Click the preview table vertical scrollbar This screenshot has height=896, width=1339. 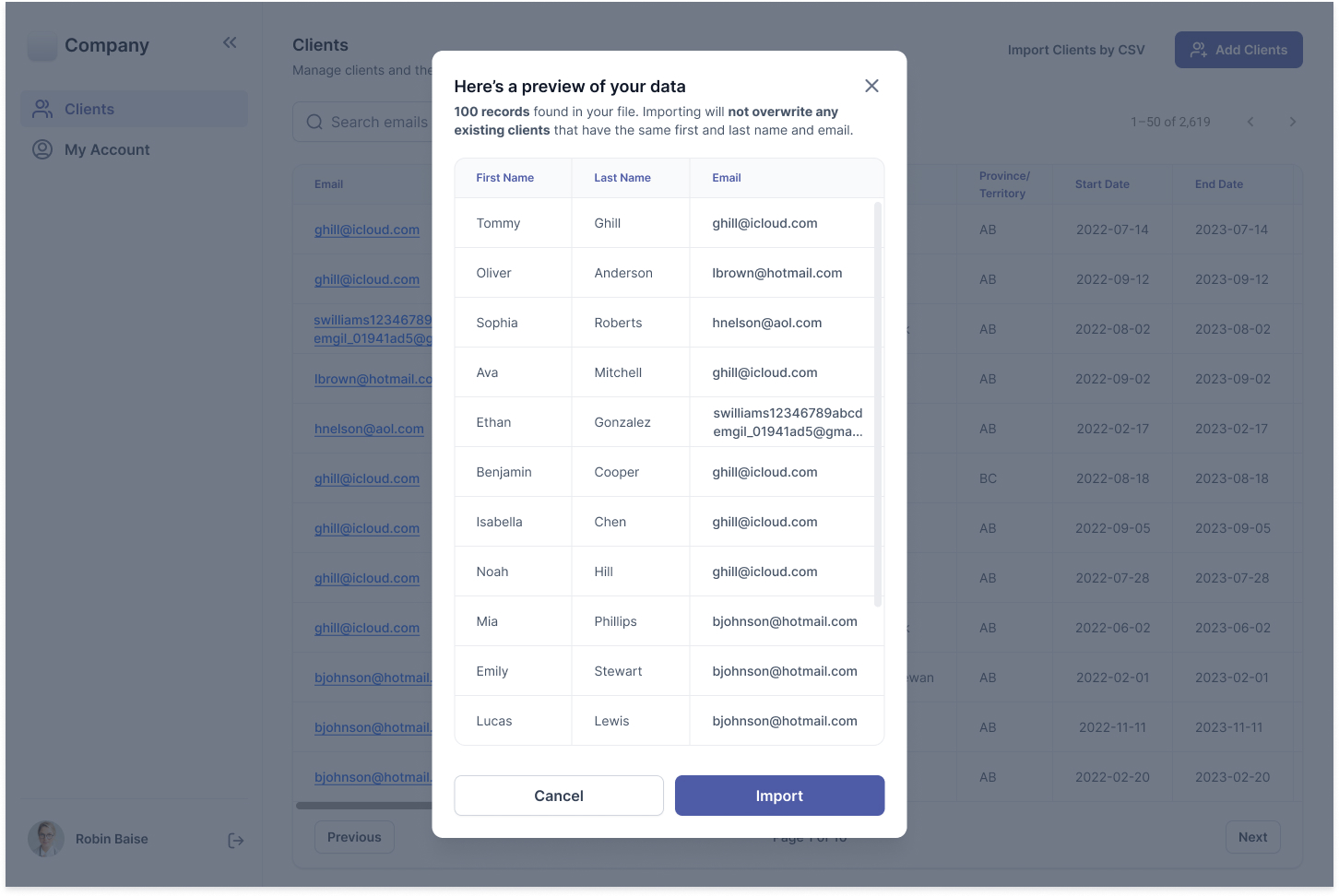click(x=877, y=406)
